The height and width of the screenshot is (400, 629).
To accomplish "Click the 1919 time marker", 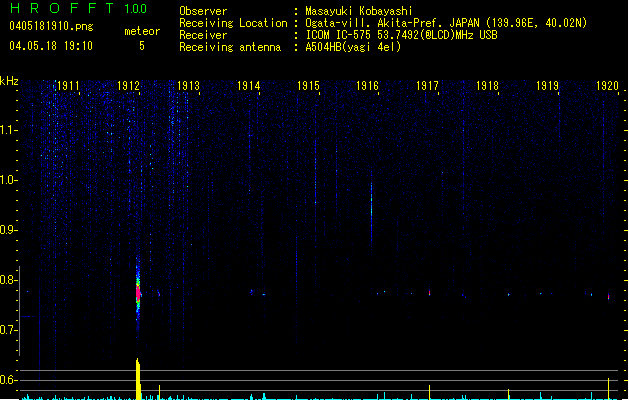I will coord(548,86).
